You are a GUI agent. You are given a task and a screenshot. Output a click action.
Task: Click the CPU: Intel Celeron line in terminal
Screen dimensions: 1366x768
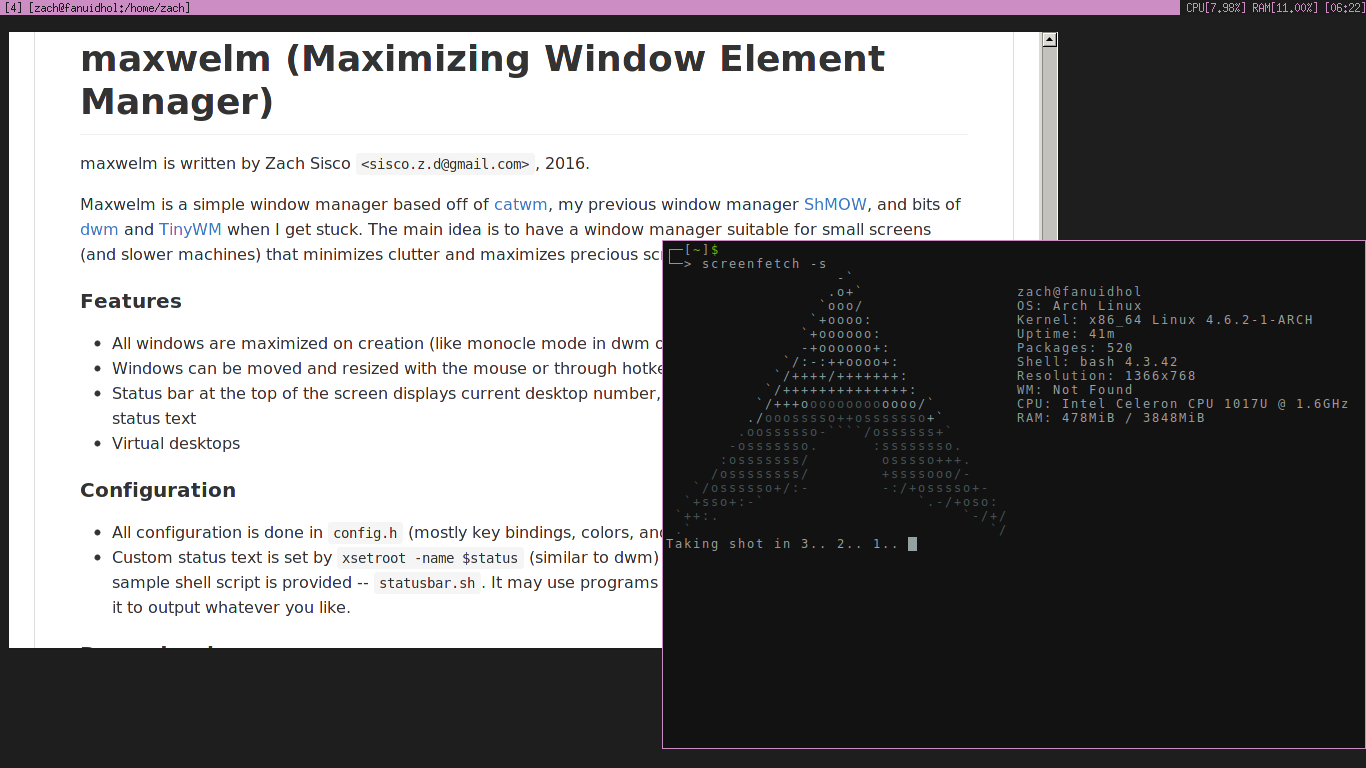tap(1183, 404)
